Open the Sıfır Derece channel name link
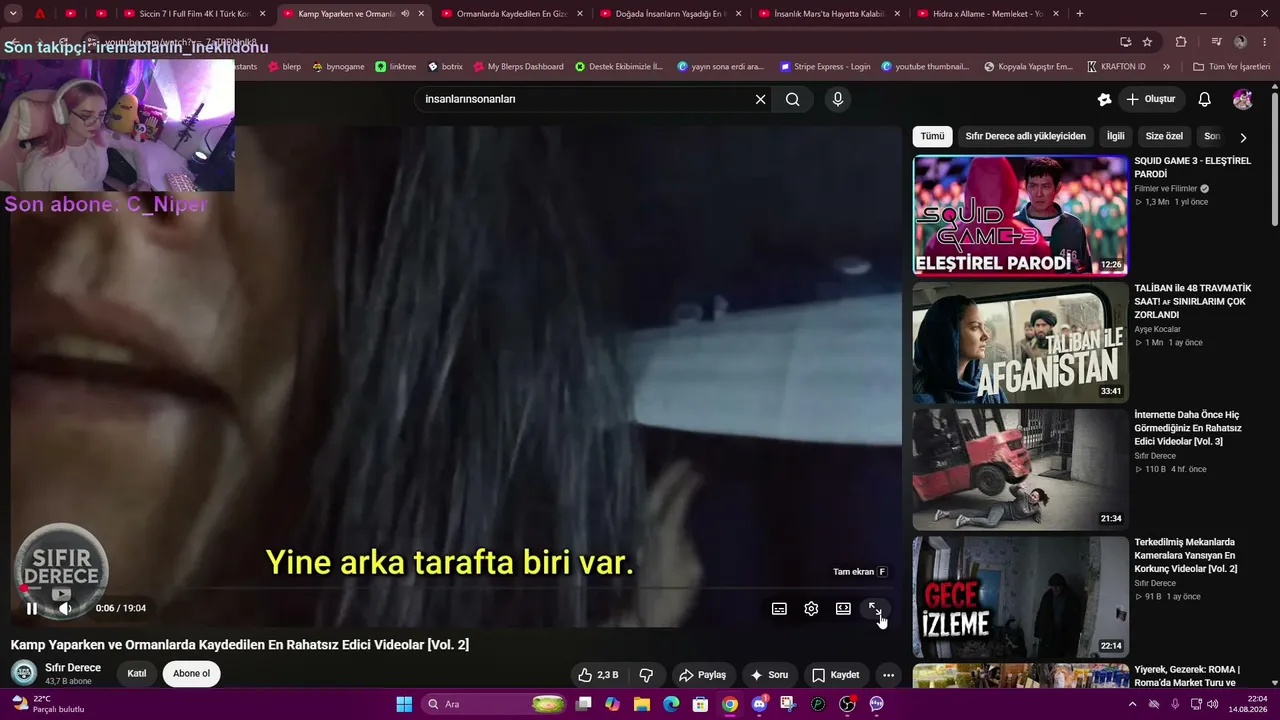 coord(73,668)
